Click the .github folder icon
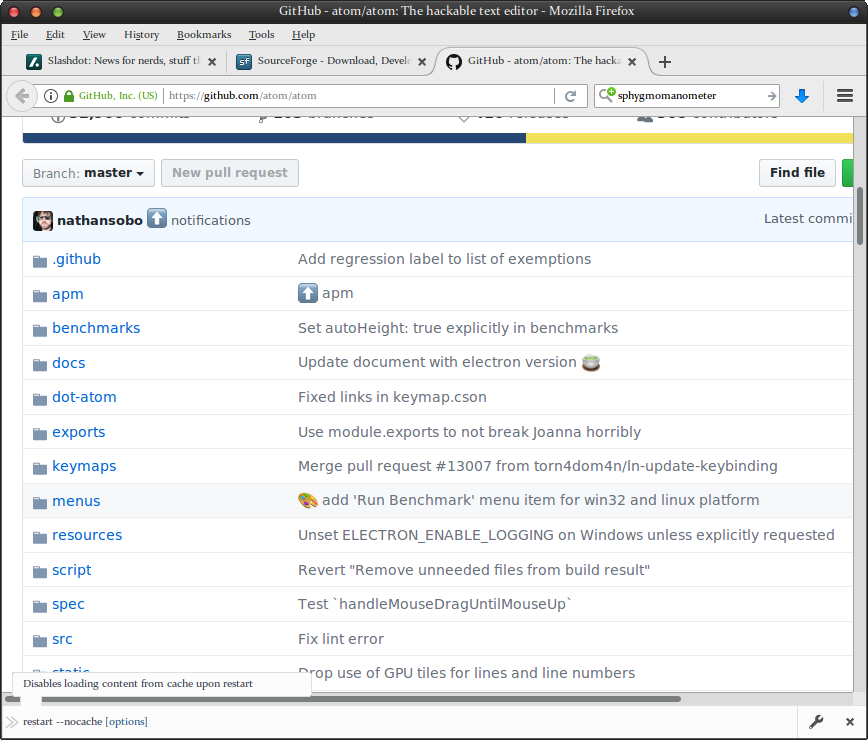868x740 pixels. point(39,261)
